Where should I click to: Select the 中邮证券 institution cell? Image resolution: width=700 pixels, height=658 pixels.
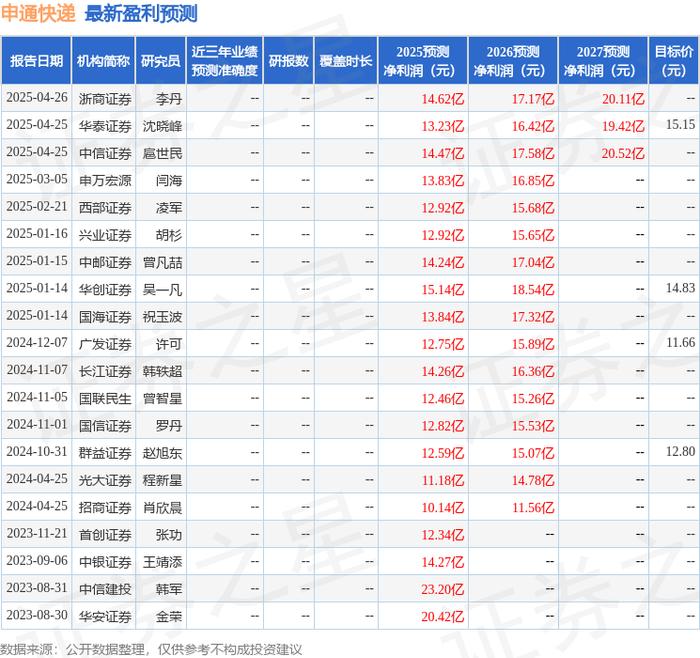click(x=105, y=262)
